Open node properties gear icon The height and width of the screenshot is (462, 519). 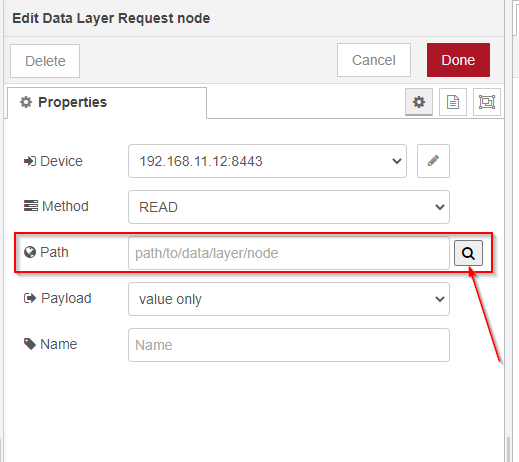(x=419, y=102)
